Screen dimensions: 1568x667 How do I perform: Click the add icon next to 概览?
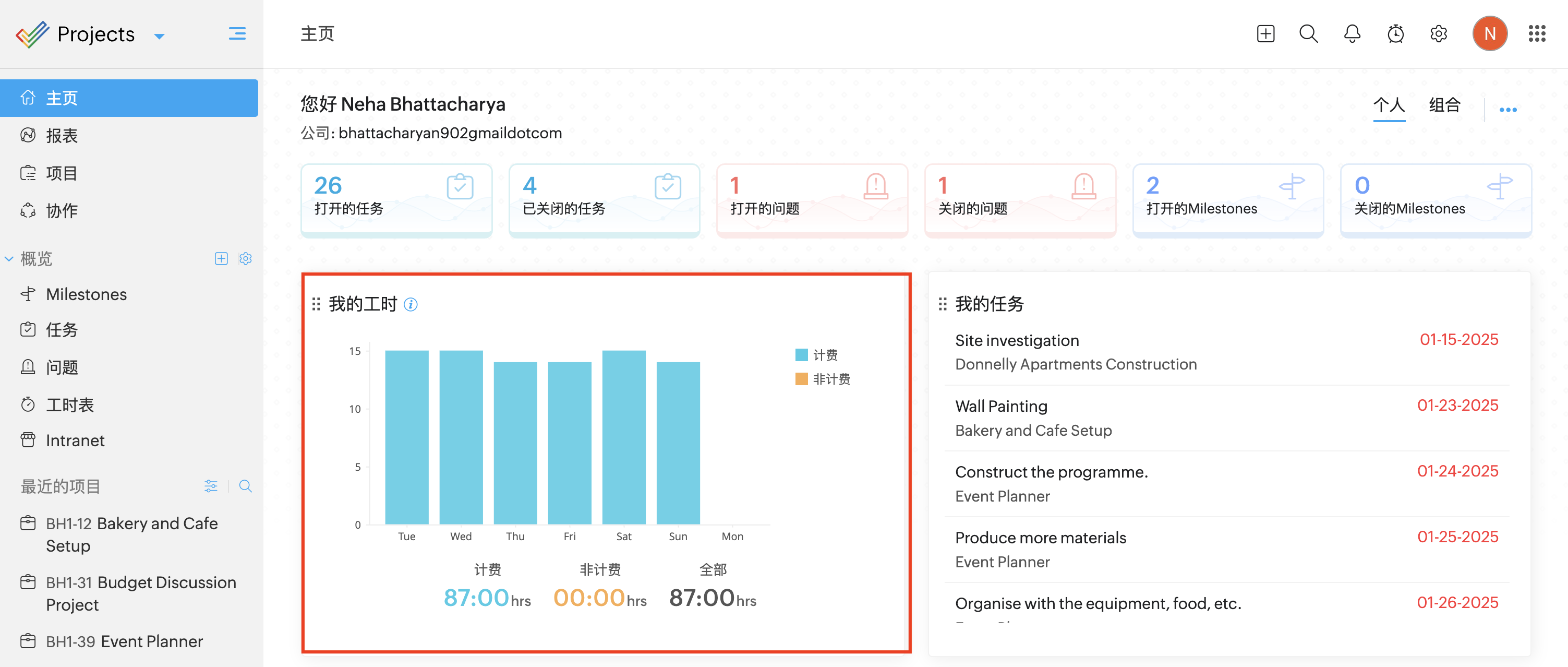221,258
